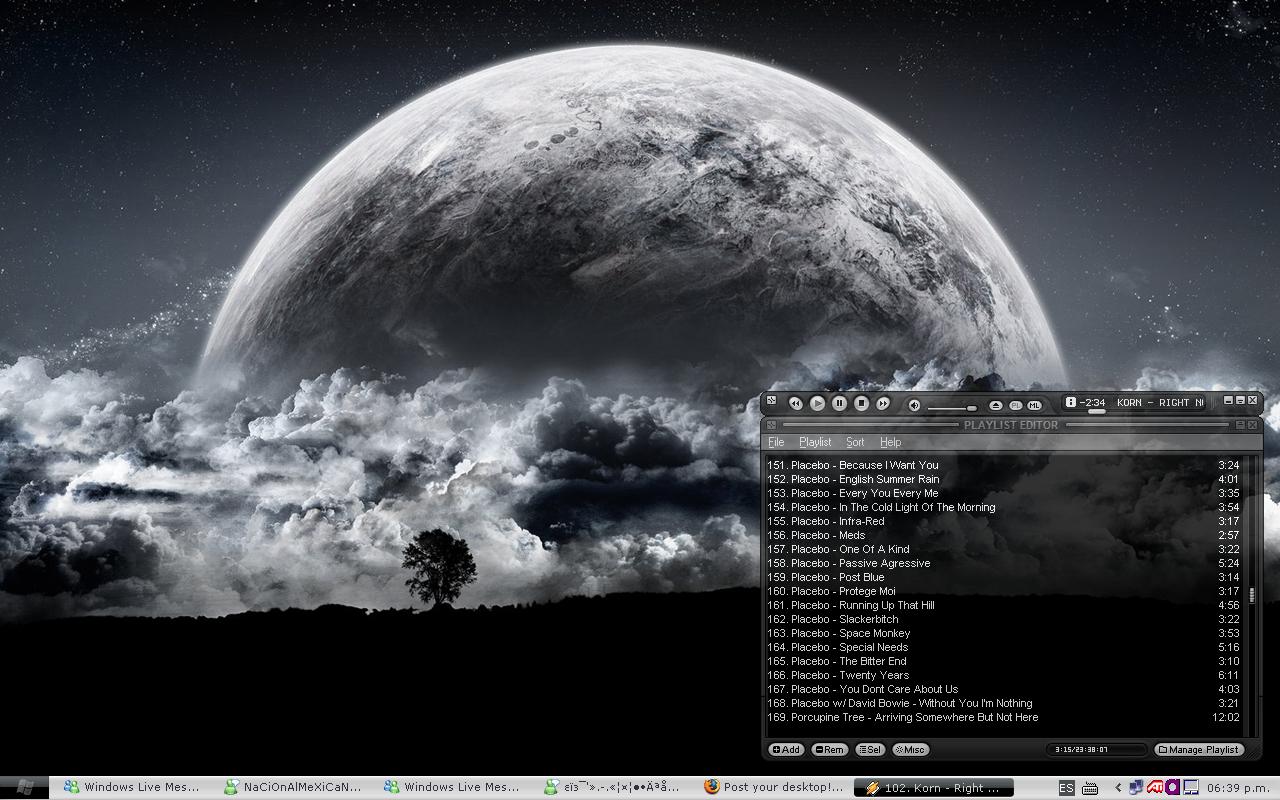1280x800 pixels.
Task: Open the File menu in Playlist Editor
Action: coord(776,442)
